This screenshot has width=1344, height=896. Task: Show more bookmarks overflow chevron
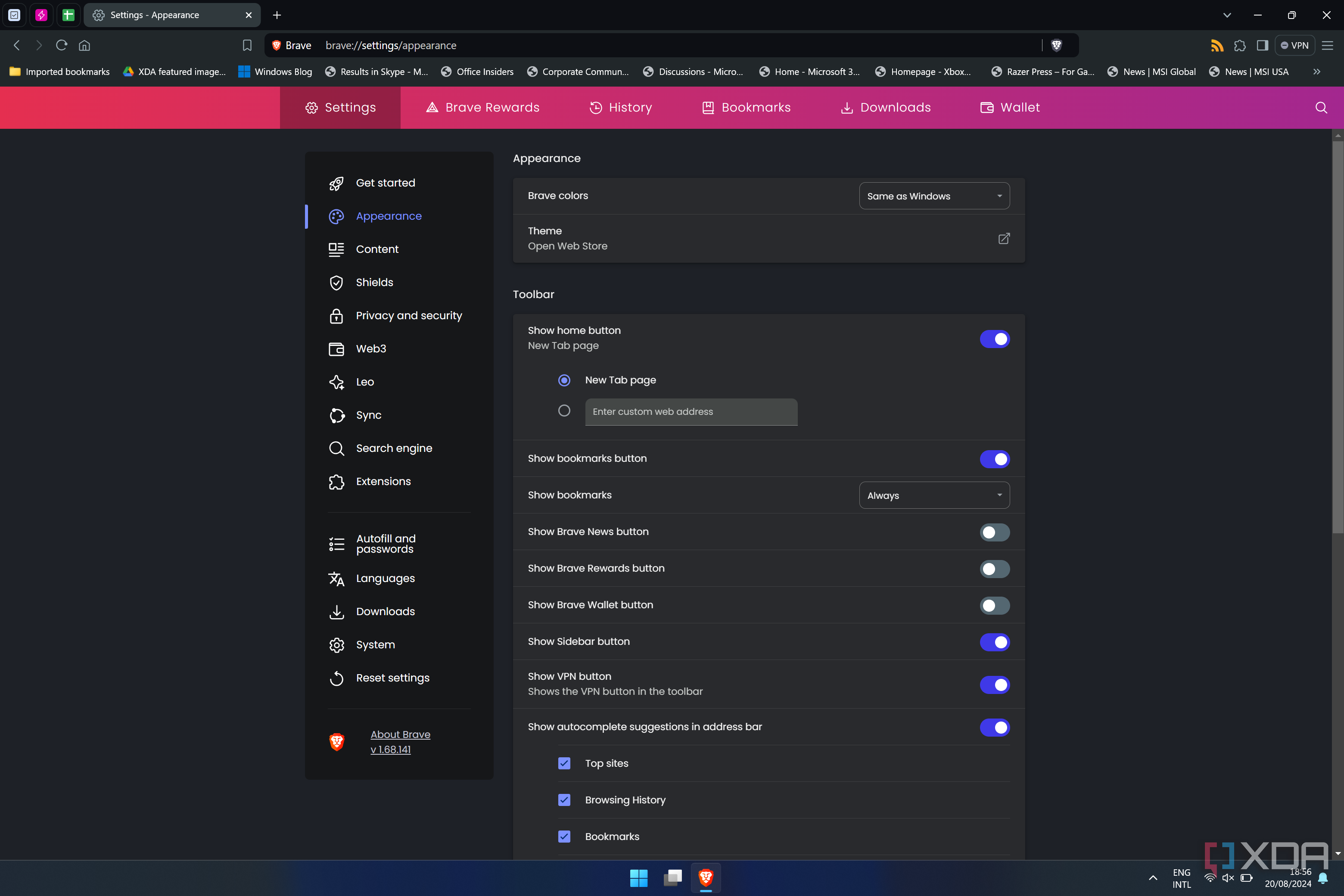1316,72
